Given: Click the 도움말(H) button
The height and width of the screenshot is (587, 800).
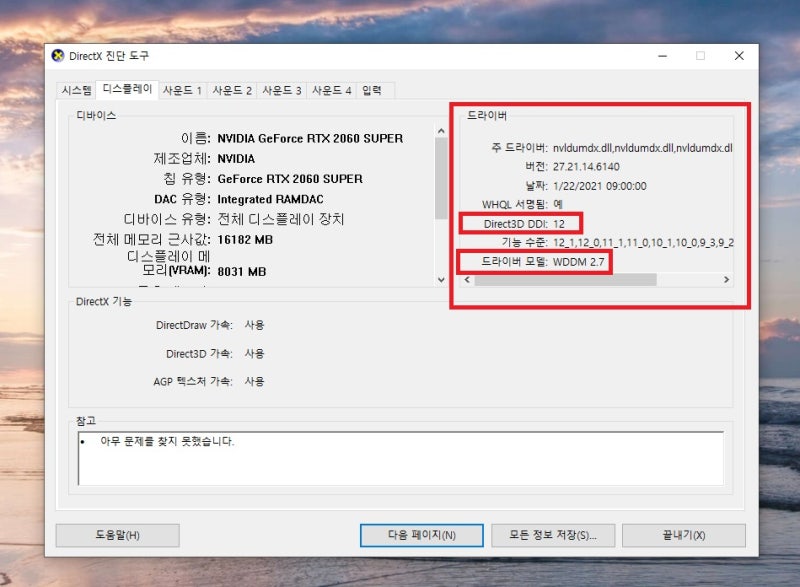Looking at the screenshot, I should pos(117,535).
